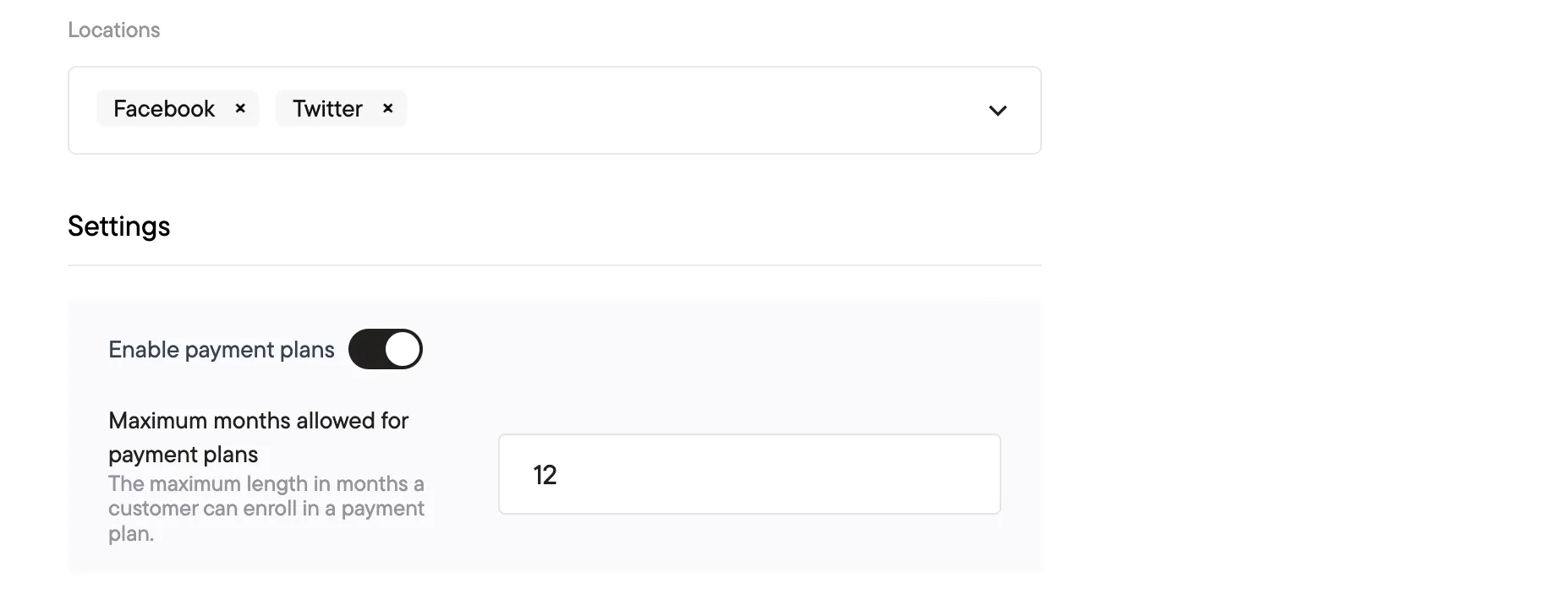Image resolution: width=1568 pixels, height=600 pixels.
Task: Click the payment plan help description text
Action: 266,509
